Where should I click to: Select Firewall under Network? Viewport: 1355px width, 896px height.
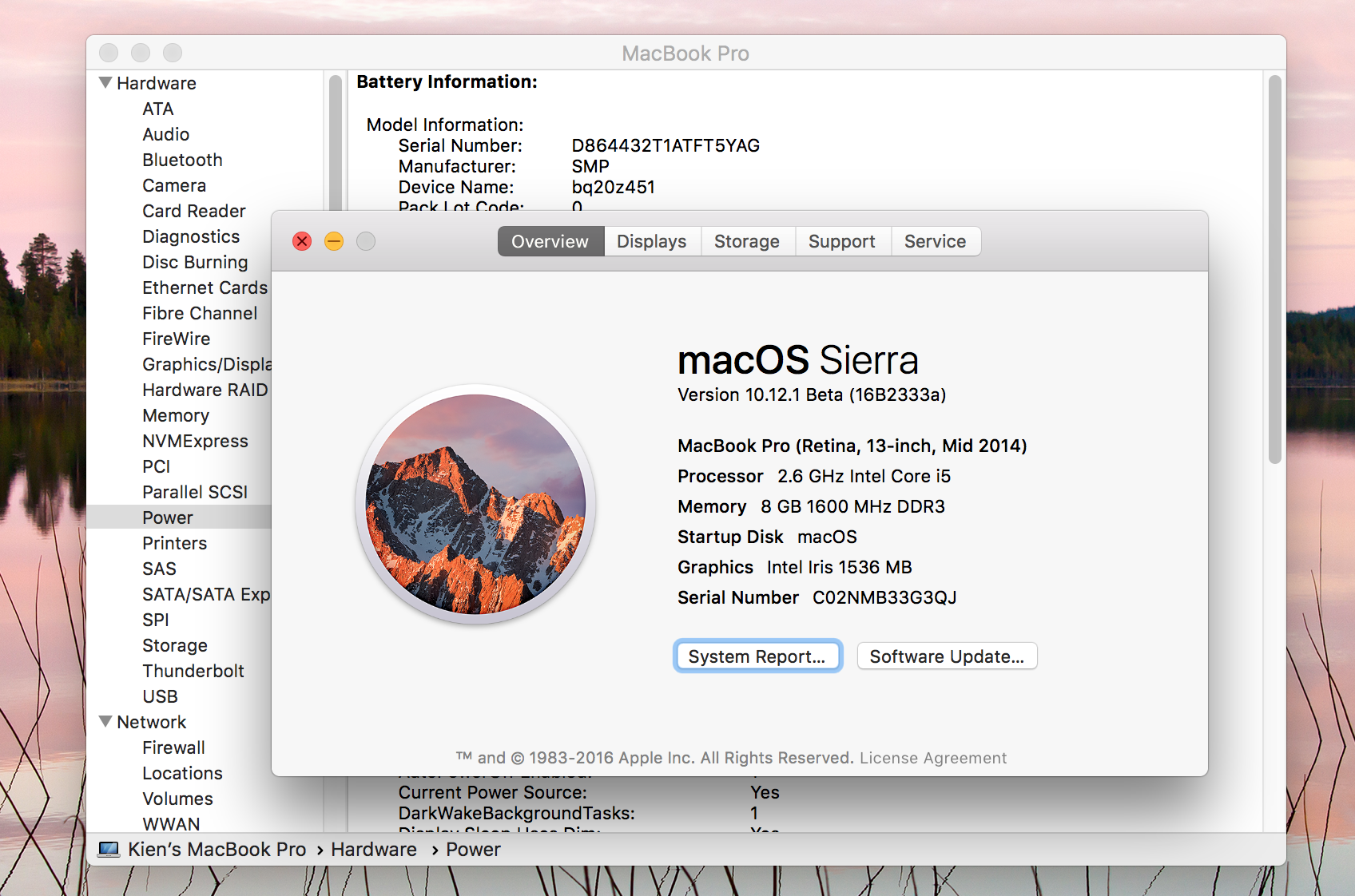[x=174, y=747]
